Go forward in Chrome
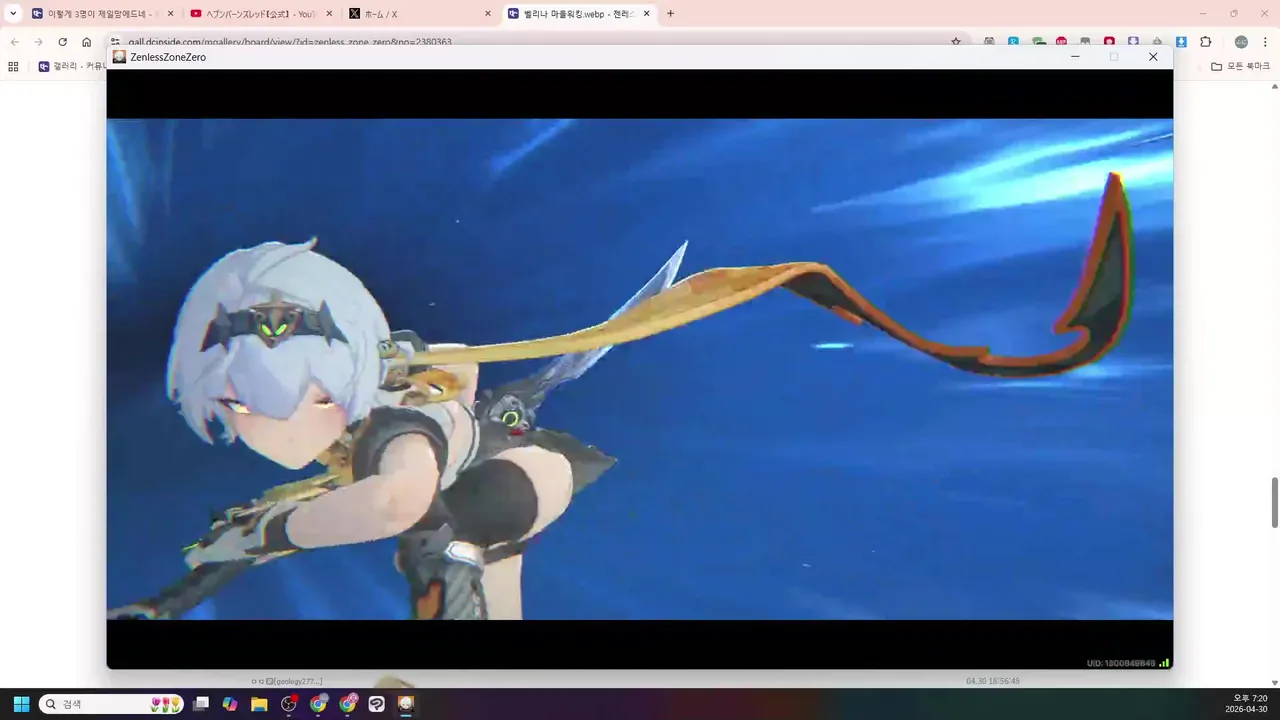Image resolution: width=1280 pixels, height=720 pixels. (x=38, y=42)
